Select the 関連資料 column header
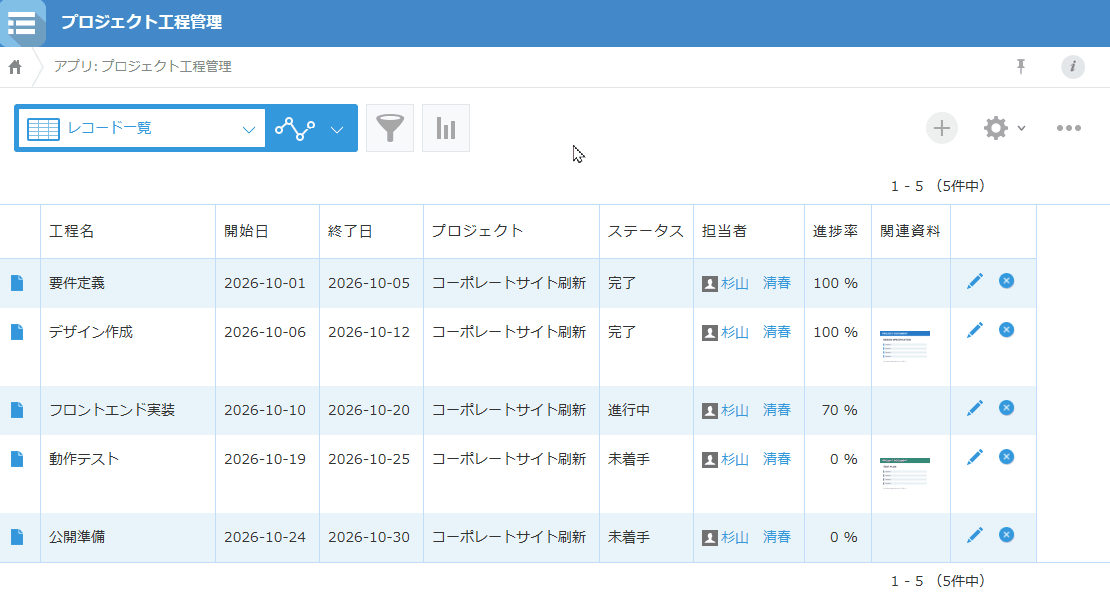Viewport: 1110px width, 597px height. tap(910, 232)
